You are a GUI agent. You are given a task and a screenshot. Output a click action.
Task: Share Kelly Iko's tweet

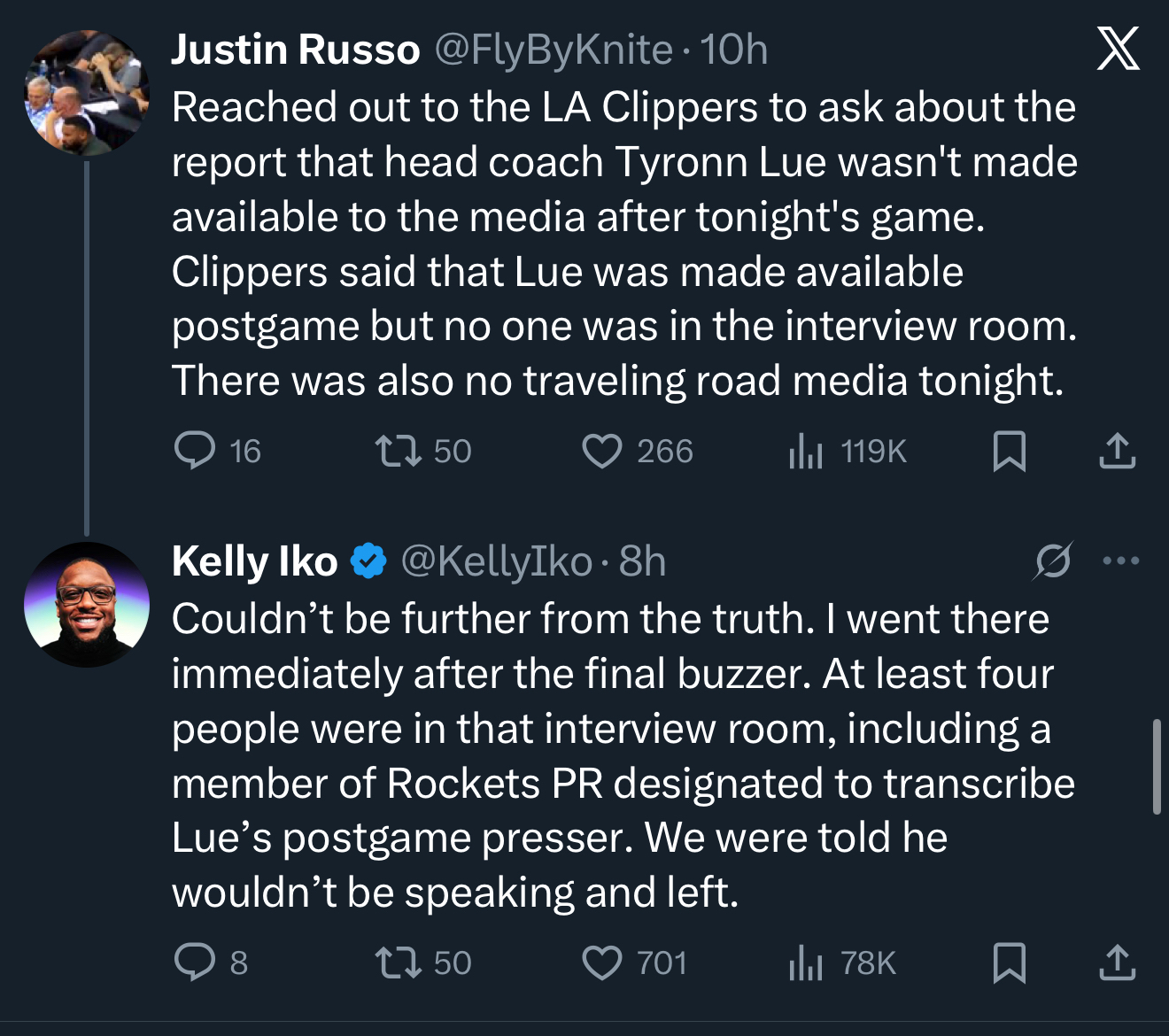click(1118, 963)
